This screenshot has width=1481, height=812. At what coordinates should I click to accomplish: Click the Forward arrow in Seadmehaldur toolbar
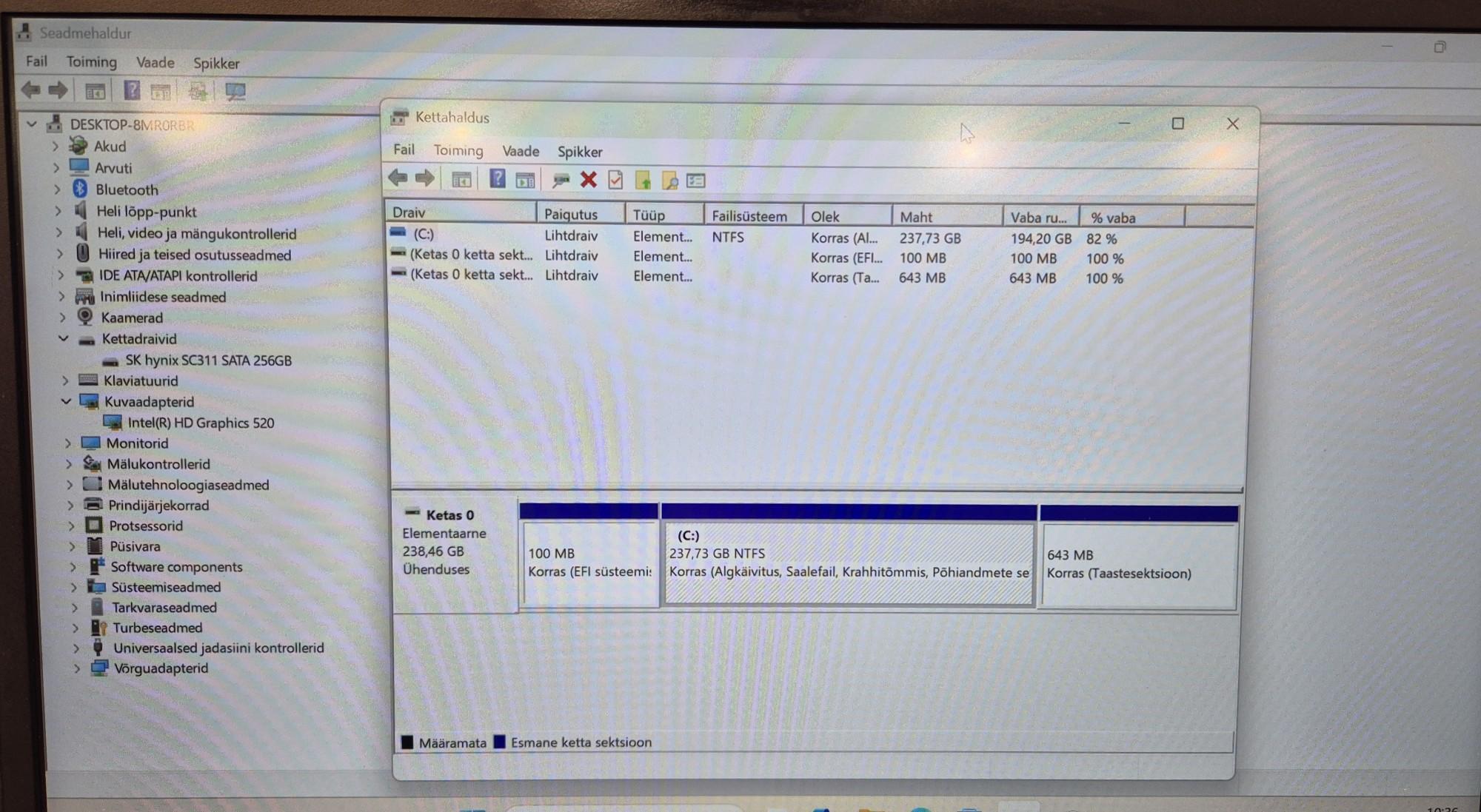[x=58, y=90]
